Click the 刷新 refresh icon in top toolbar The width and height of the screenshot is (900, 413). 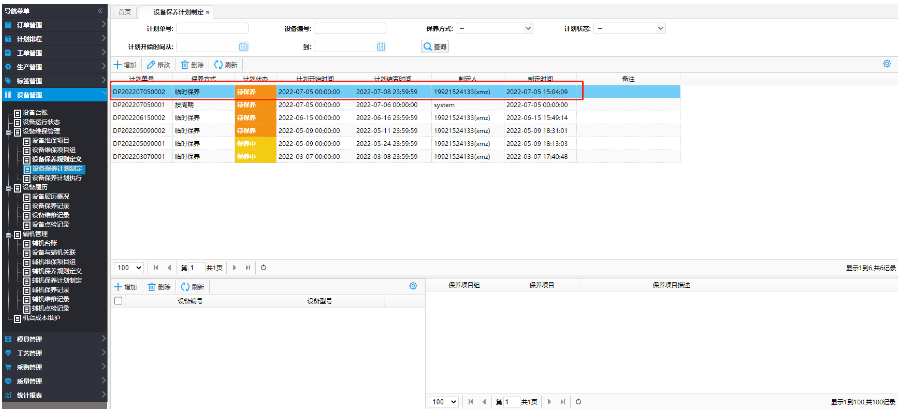click(x=218, y=64)
